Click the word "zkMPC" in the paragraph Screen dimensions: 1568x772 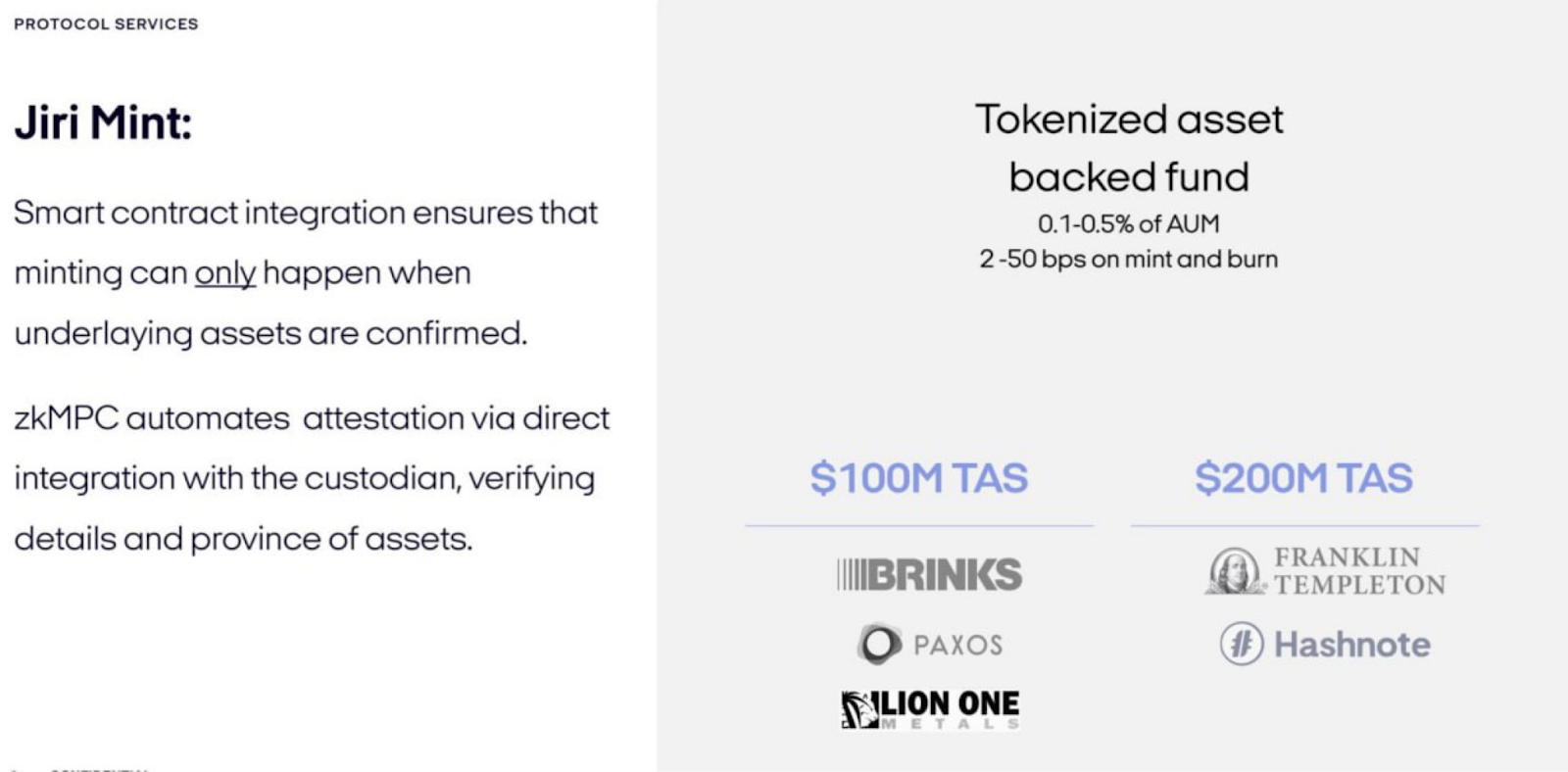point(66,418)
